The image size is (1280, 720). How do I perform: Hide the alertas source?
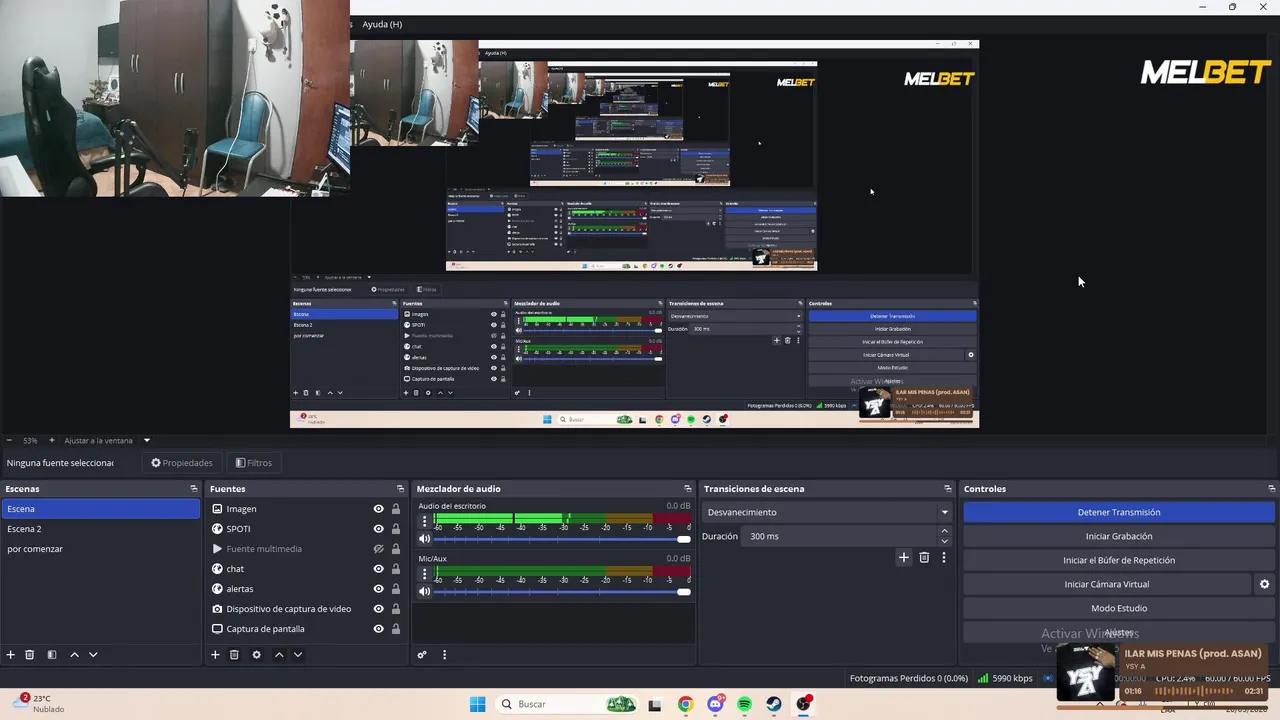tap(378, 589)
